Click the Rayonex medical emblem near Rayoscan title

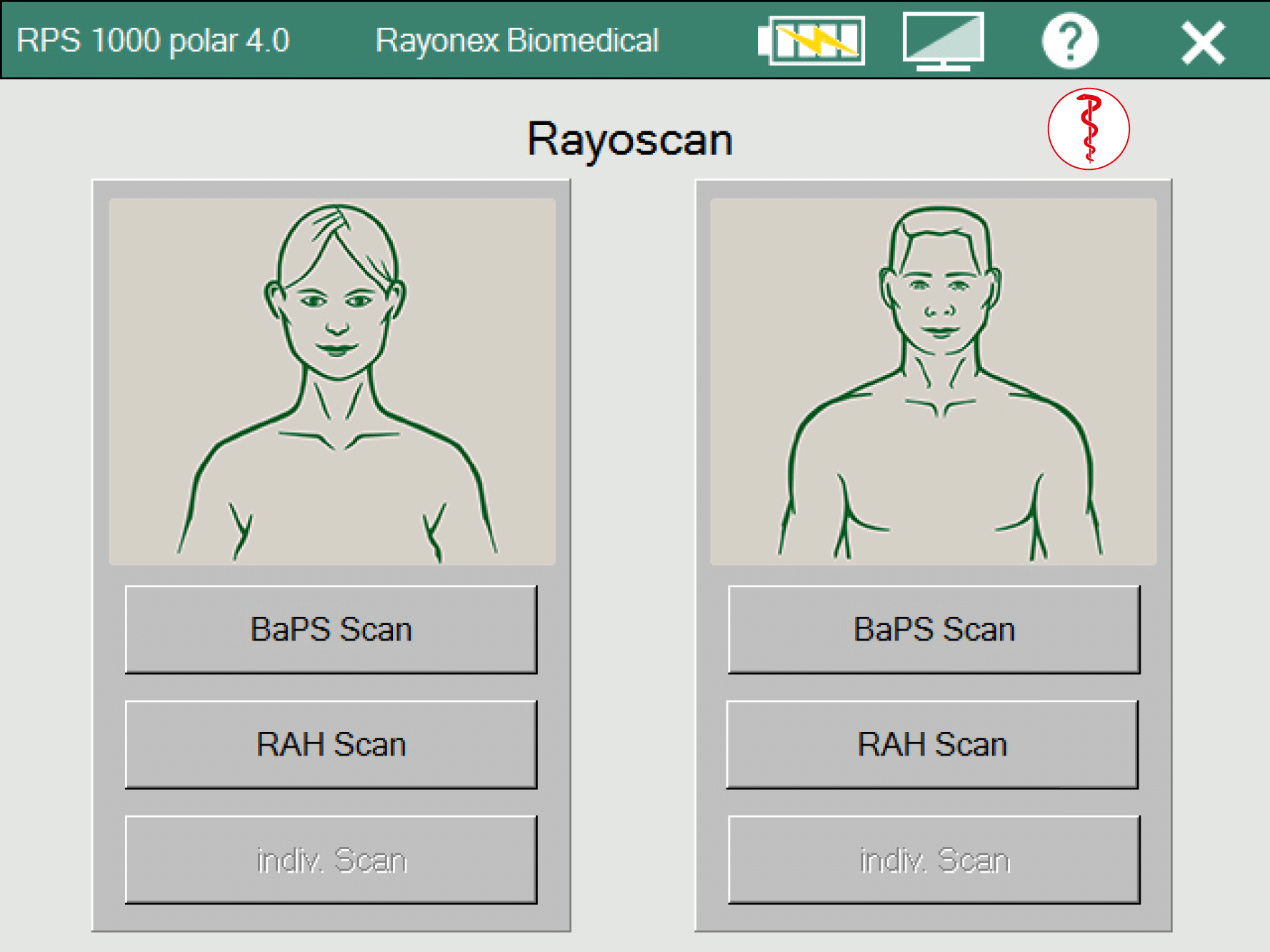(x=1088, y=130)
